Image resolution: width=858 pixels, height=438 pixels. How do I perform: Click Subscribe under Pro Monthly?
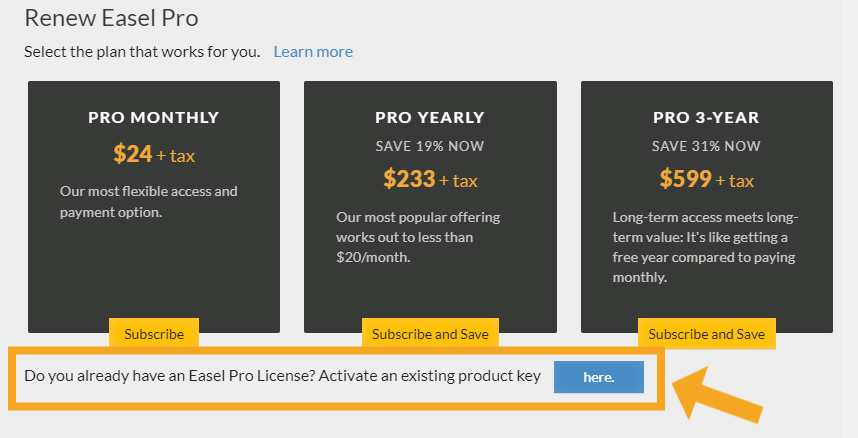154,334
